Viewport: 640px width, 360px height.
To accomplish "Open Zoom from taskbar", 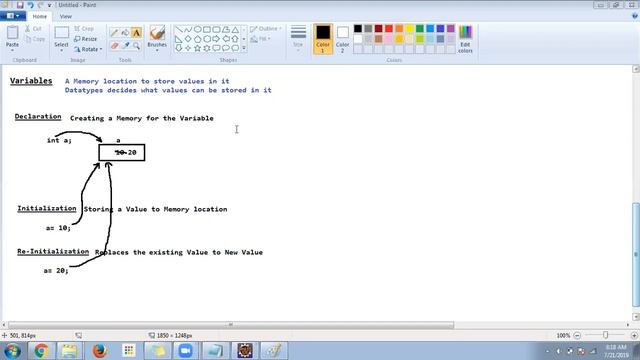I will click(x=185, y=351).
